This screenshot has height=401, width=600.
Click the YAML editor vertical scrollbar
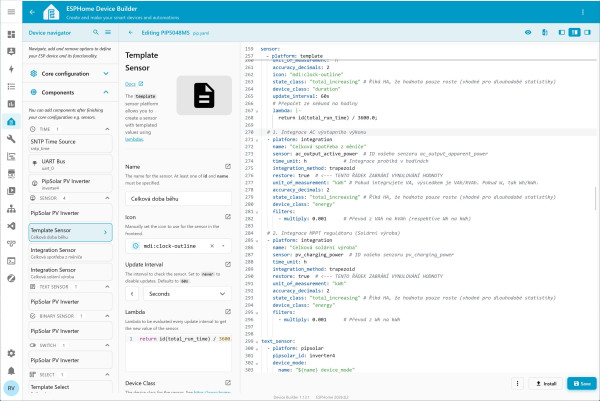[595, 198]
